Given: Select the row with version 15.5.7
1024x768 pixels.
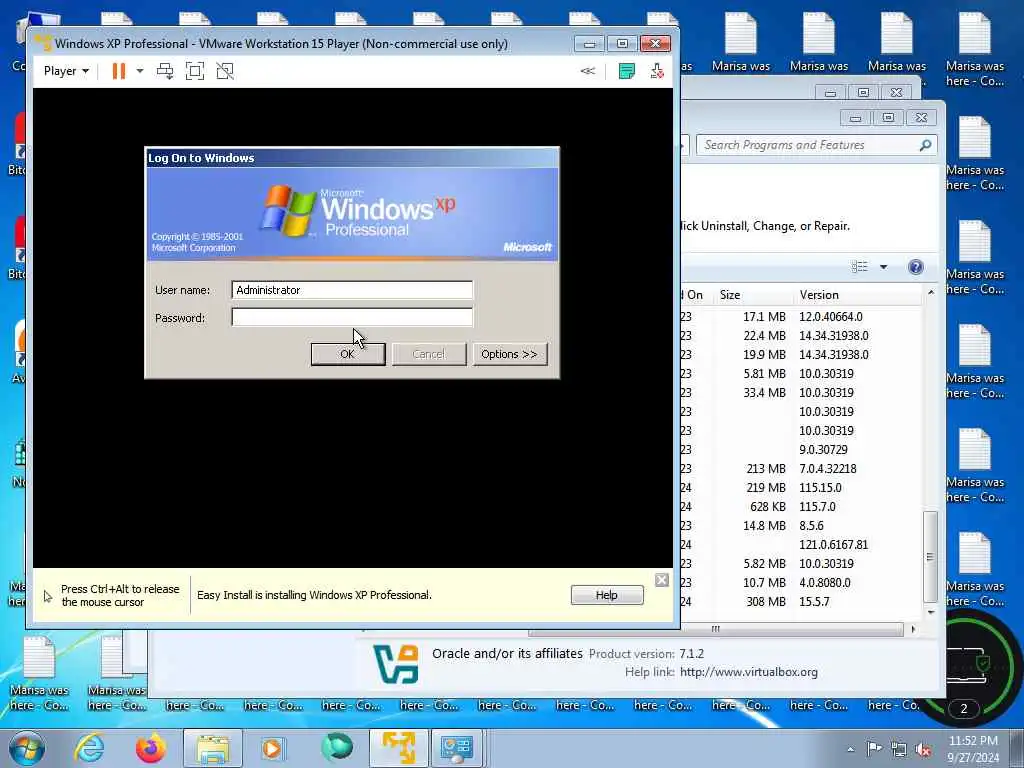Looking at the screenshot, I should pyautogui.click(x=801, y=601).
